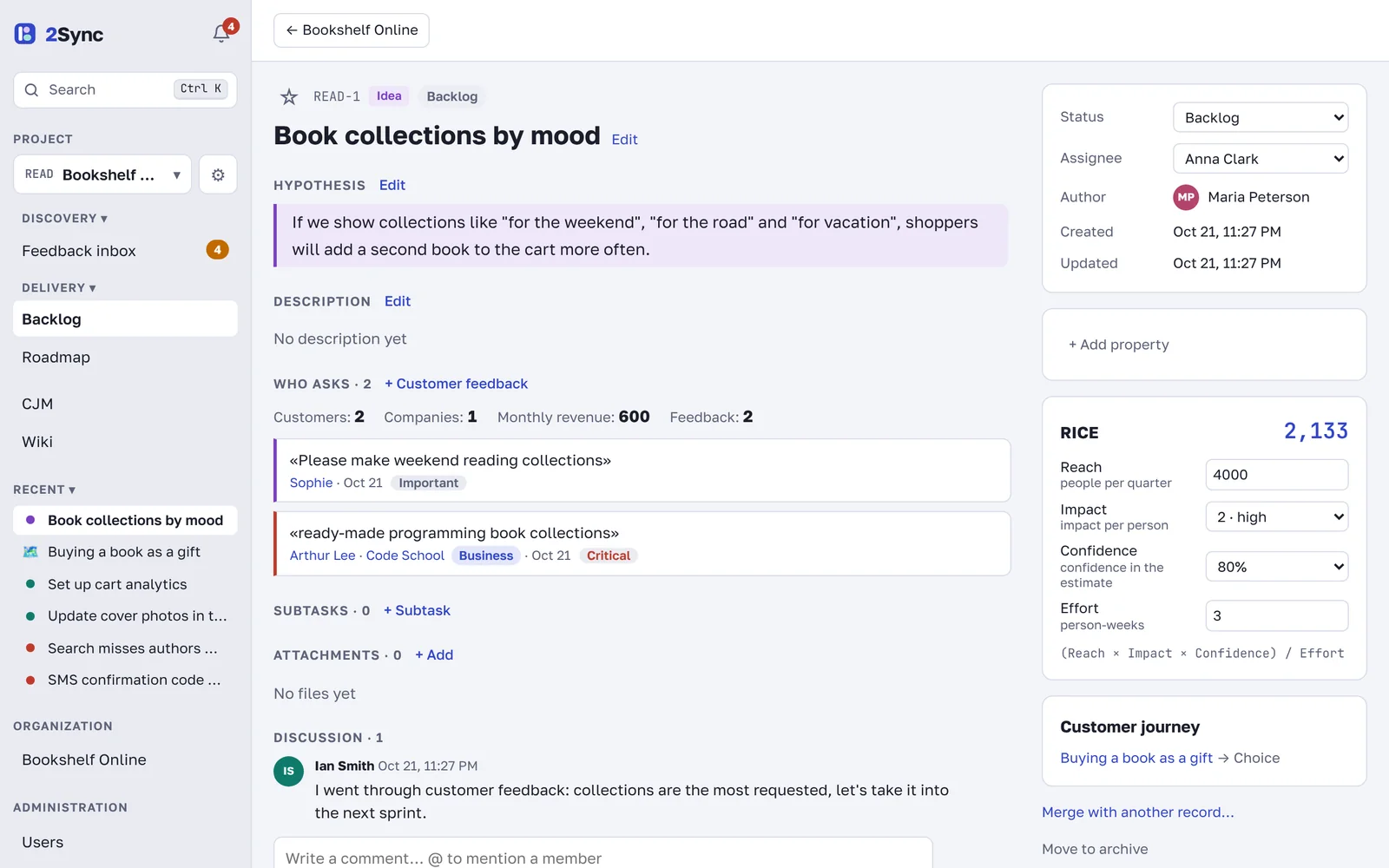The width and height of the screenshot is (1389, 868).
Task: Open Users administration page
Action: [125, 842]
